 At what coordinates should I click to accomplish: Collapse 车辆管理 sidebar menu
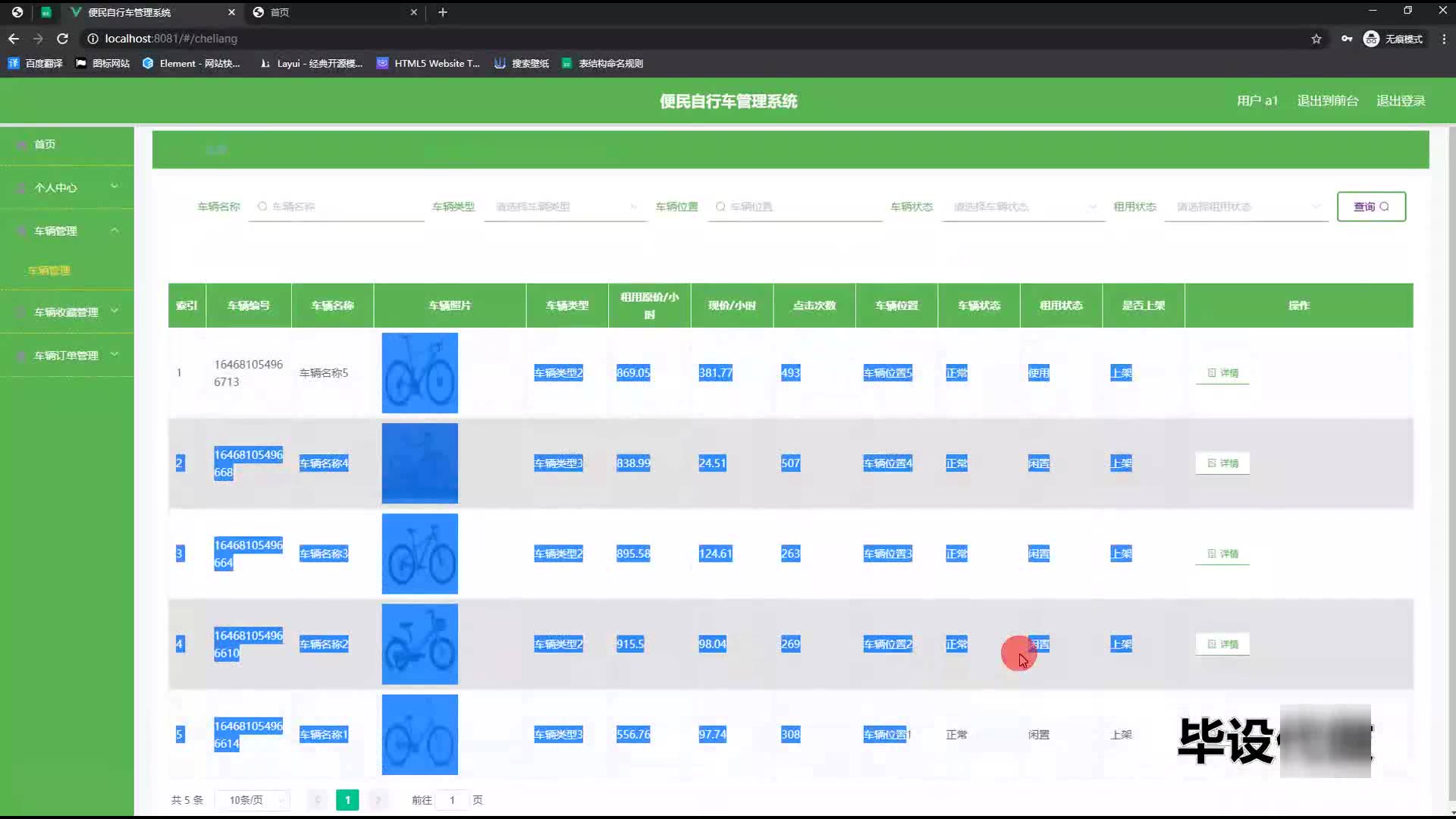coord(67,231)
